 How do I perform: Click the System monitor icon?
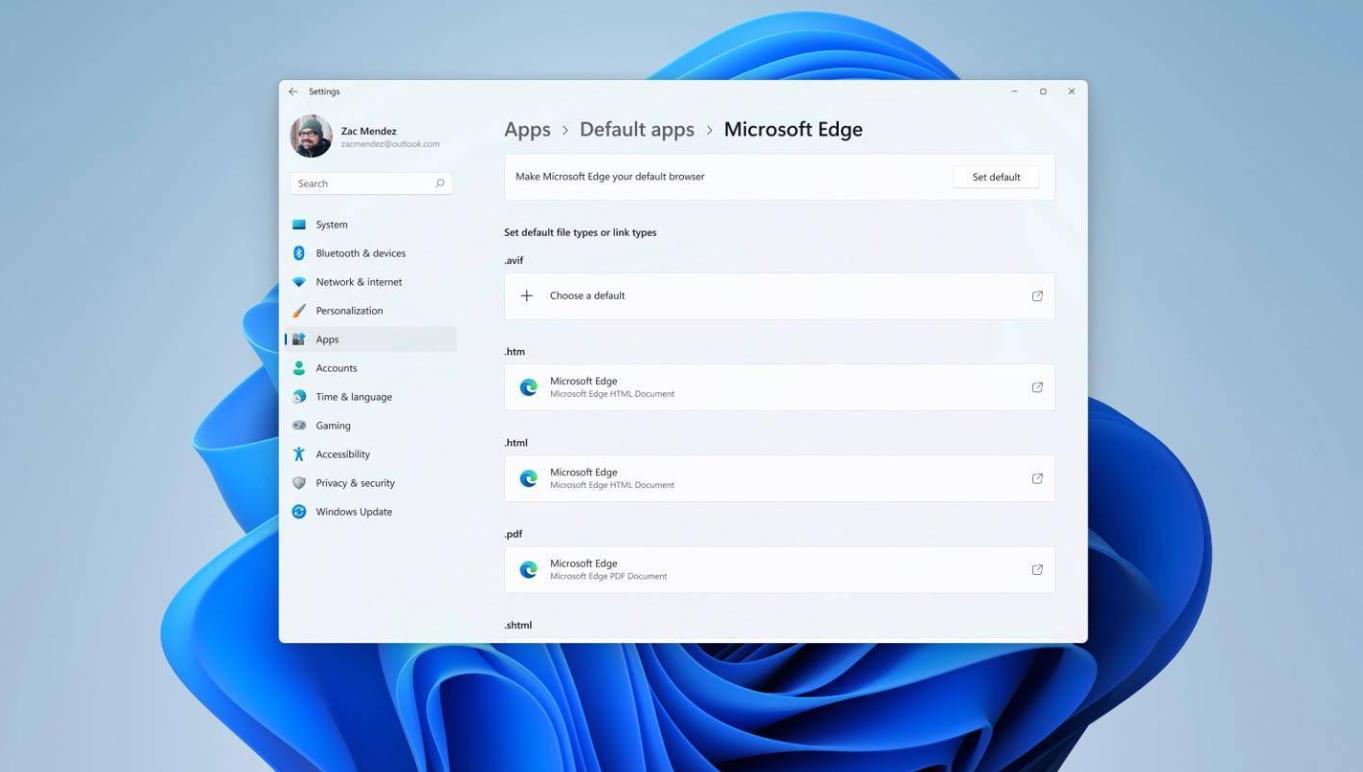pyautogui.click(x=299, y=224)
